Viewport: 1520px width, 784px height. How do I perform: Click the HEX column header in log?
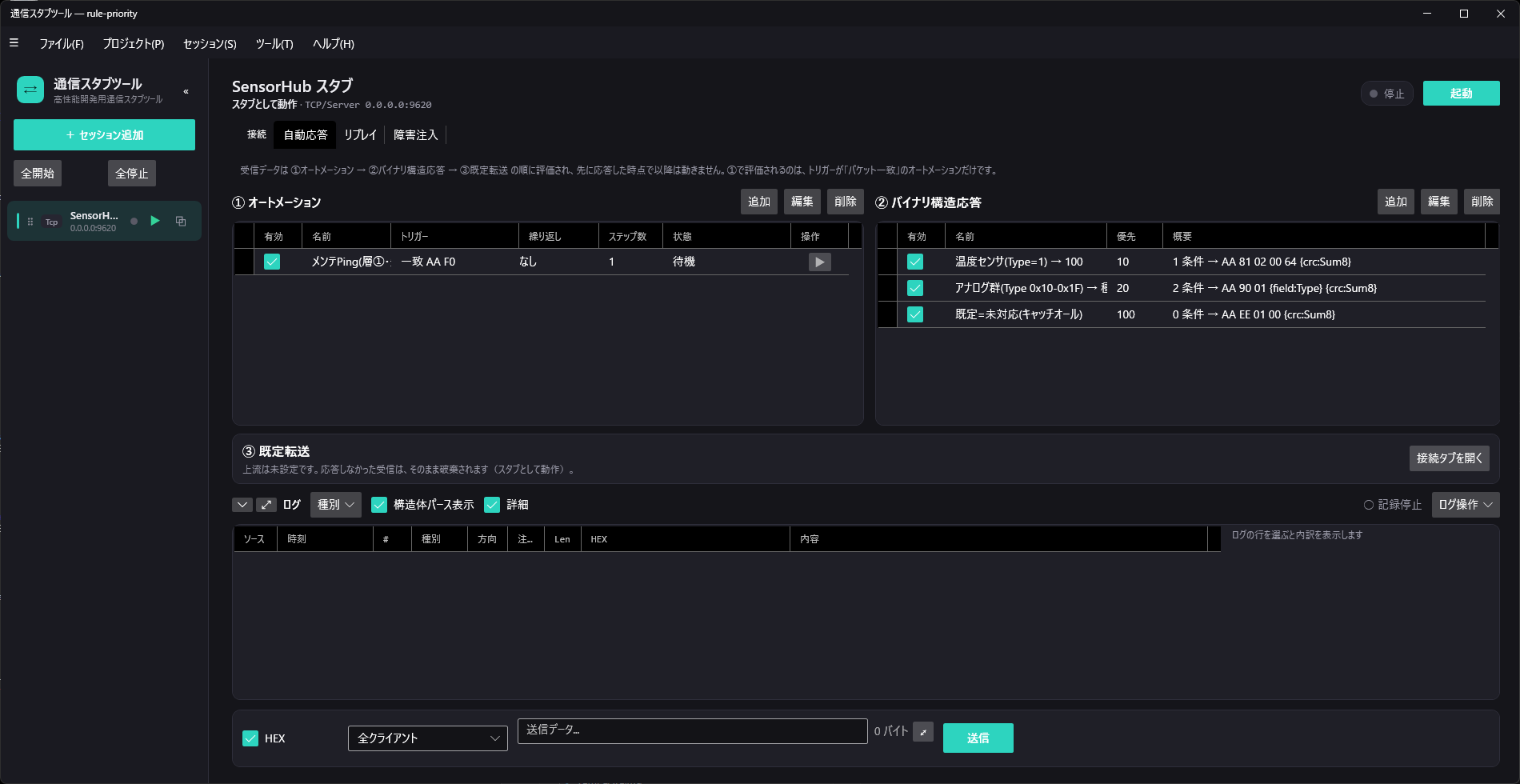coord(686,539)
